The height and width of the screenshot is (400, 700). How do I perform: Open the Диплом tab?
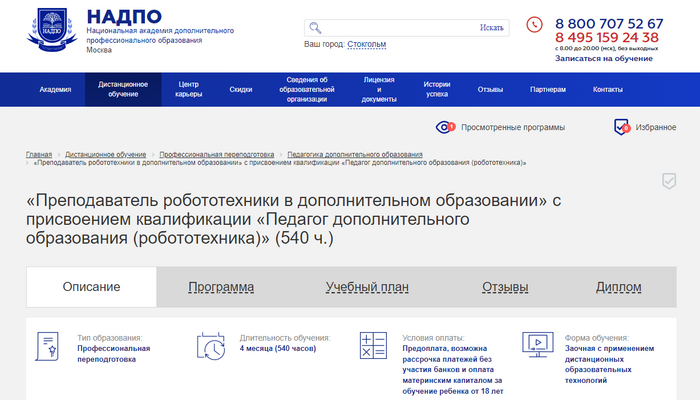coord(618,287)
